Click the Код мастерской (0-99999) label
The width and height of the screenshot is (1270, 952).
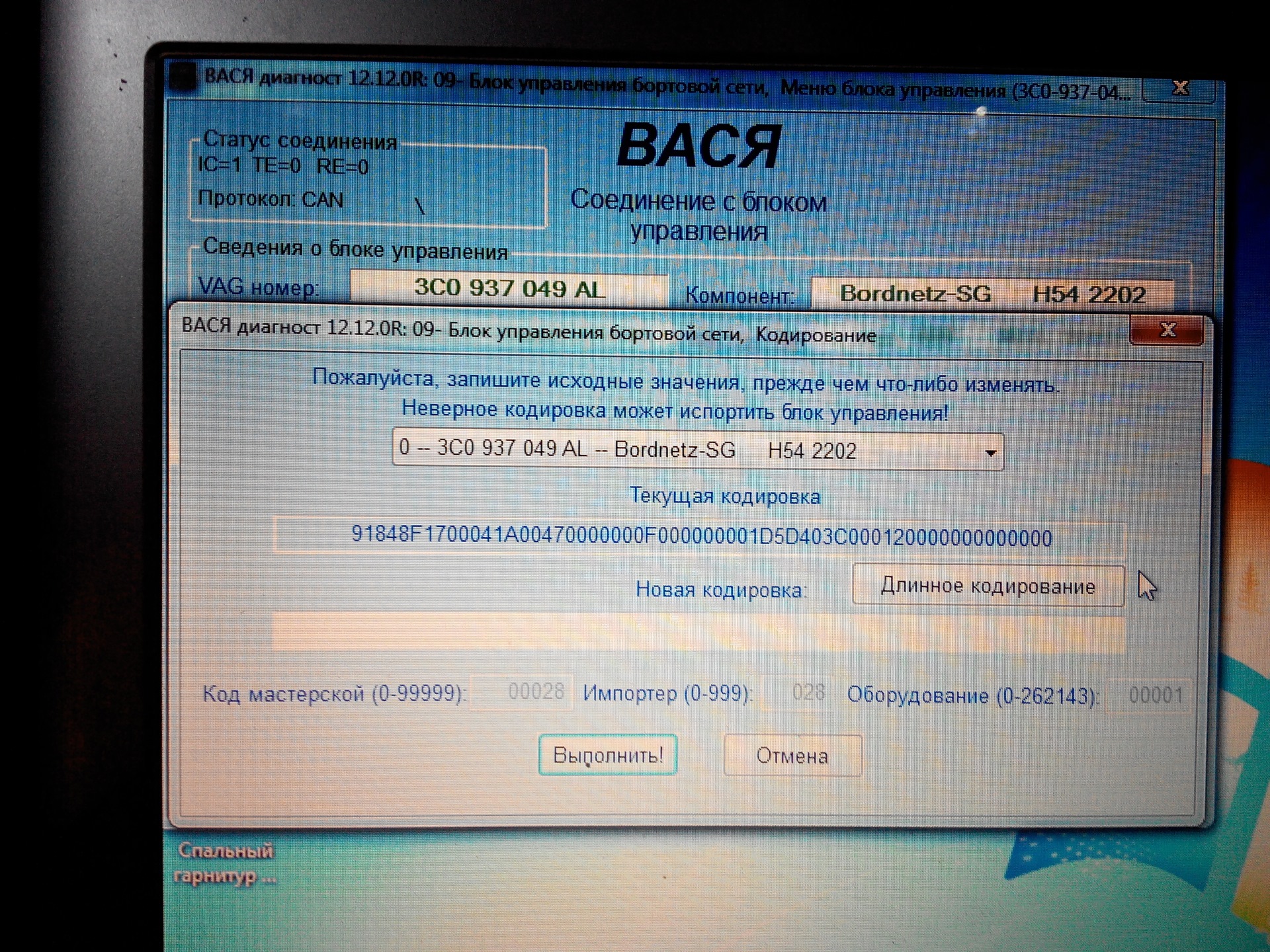(334, 694)
